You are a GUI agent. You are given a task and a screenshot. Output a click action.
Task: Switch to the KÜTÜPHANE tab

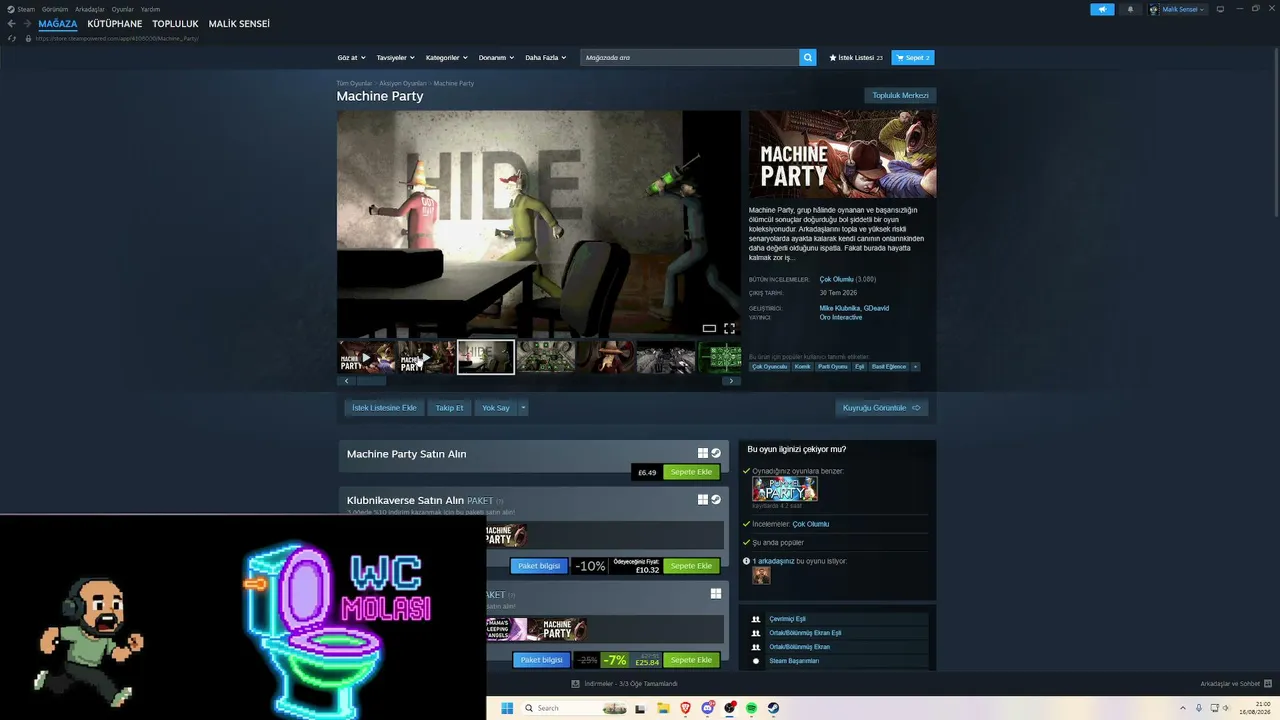point(115,24)
